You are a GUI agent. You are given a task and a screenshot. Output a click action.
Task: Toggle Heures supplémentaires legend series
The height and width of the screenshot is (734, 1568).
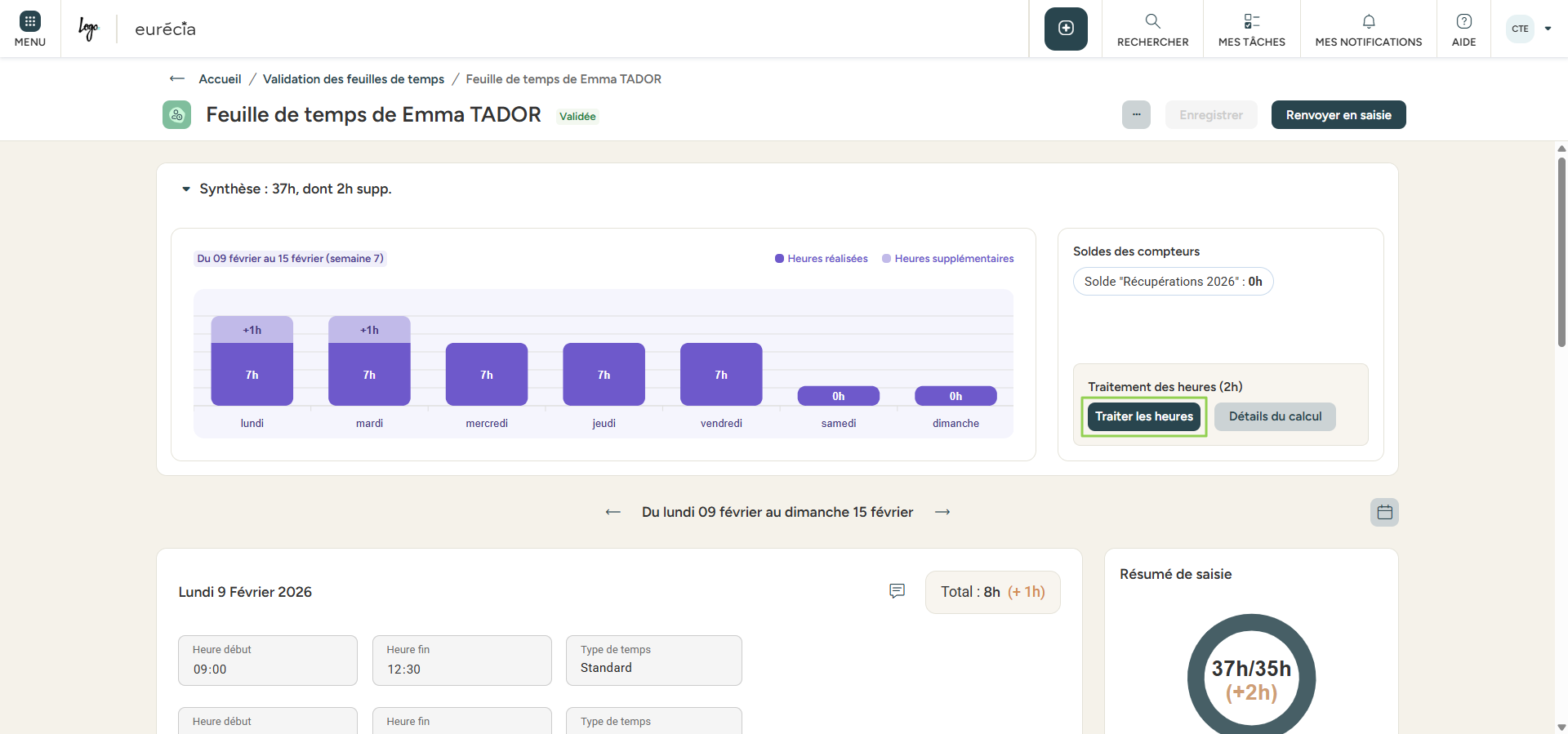click(947, 259)
